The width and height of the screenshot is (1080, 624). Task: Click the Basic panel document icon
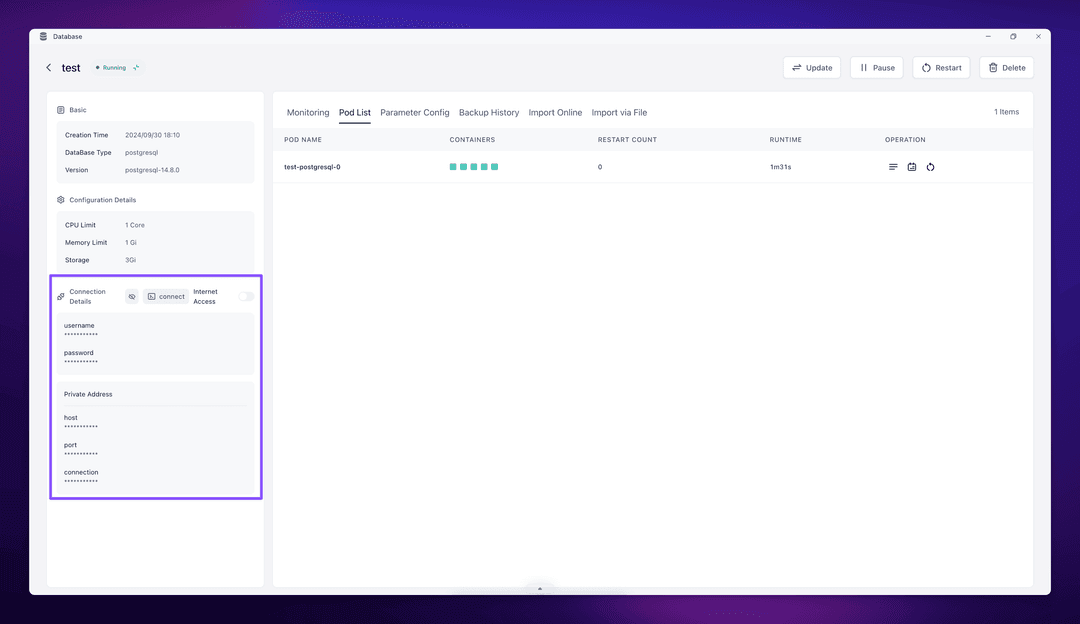pyautogui.click(x=60, y=110)
